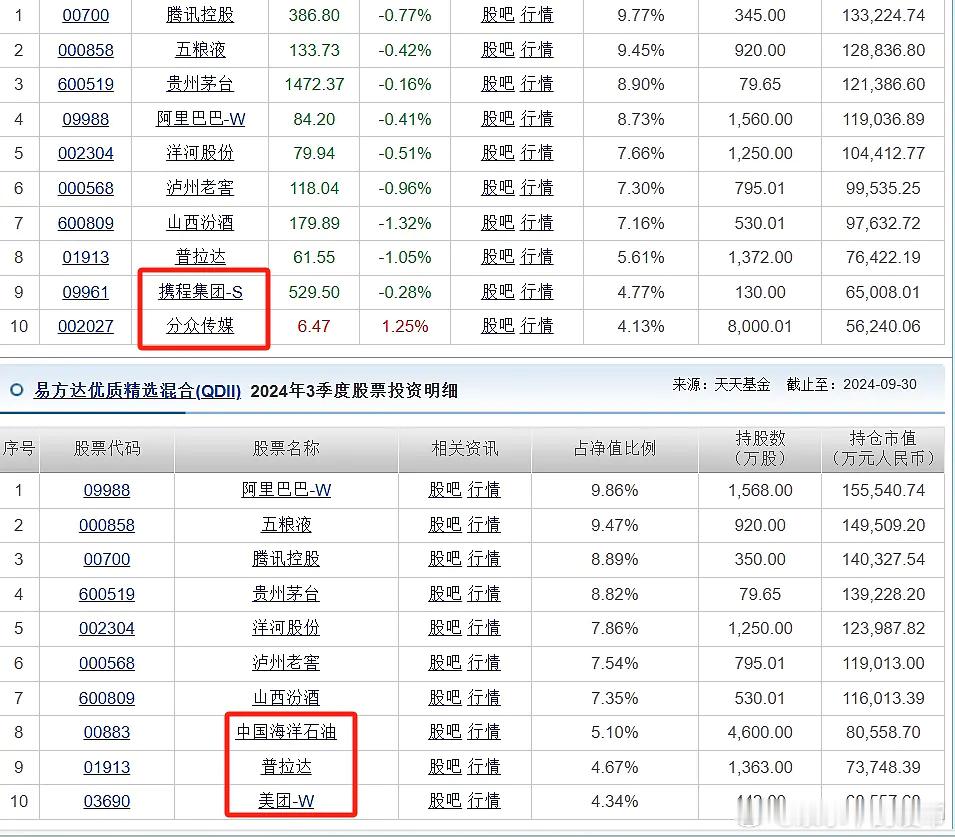Open 行情 link in 分众传媒 row
This screenshot has width=955, height=837.
tap(537, 327)
